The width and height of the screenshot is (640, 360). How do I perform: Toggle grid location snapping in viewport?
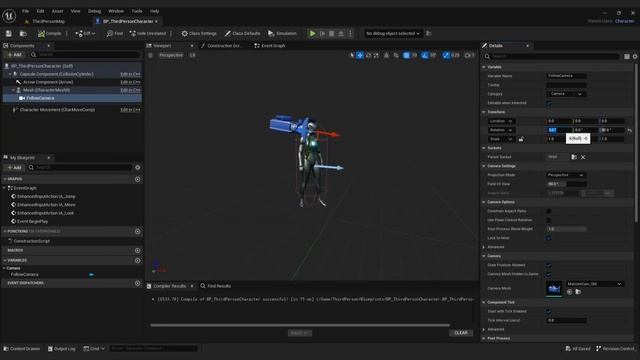406,55
